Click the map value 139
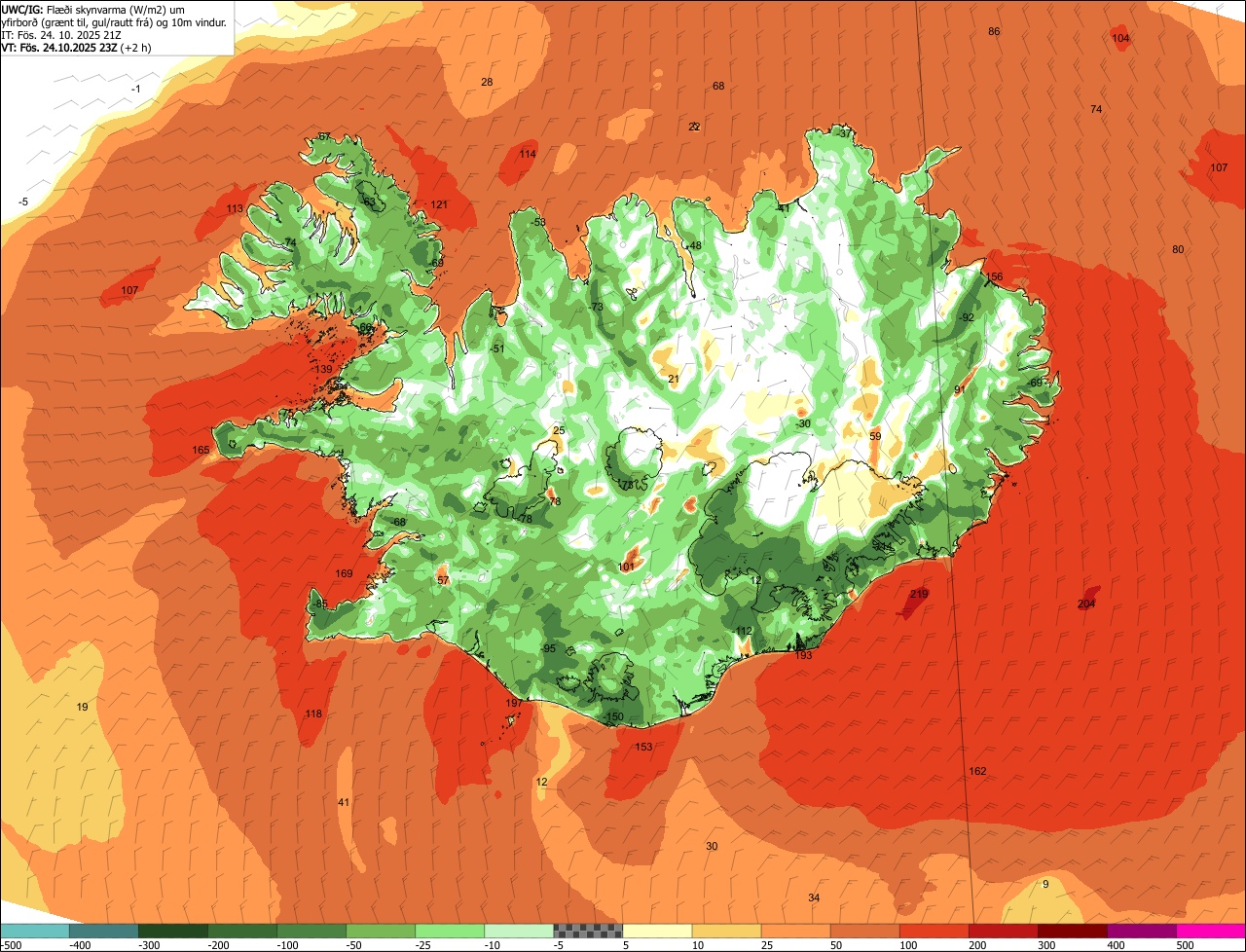The height and width of the screenshot is (952, 1246). [323, 369]
